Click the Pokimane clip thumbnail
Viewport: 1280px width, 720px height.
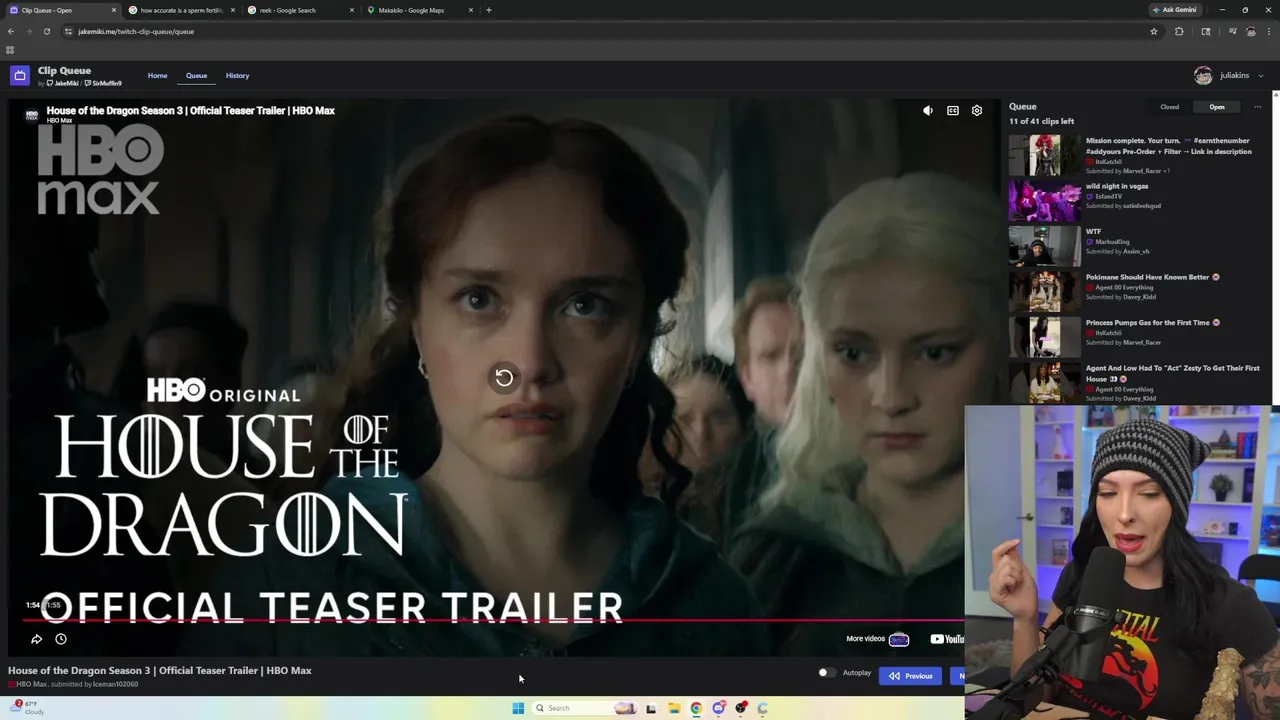pos(1044,292)
